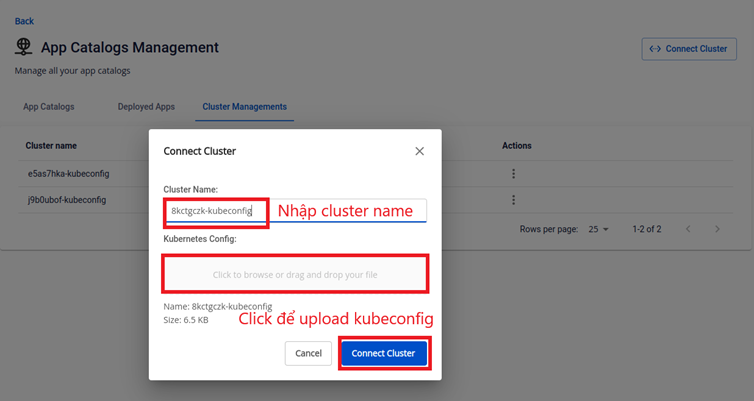
Task: Select the e5as7hka-kubeconfig cluster row
Action: point(69,173)
